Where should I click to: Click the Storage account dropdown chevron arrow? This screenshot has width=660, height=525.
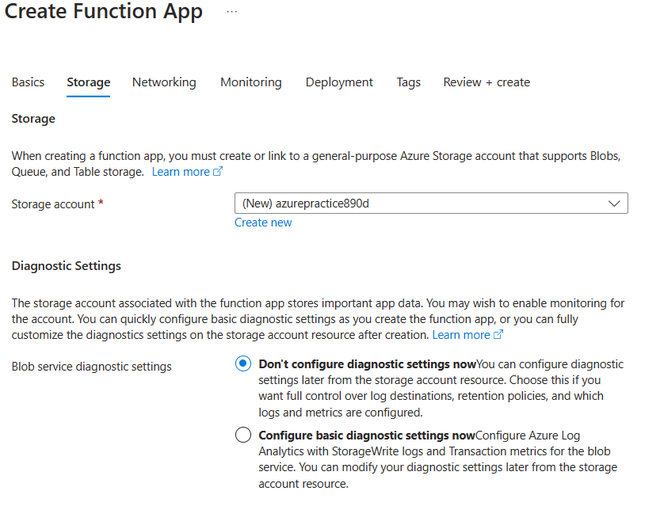click(x=614, y=203)
